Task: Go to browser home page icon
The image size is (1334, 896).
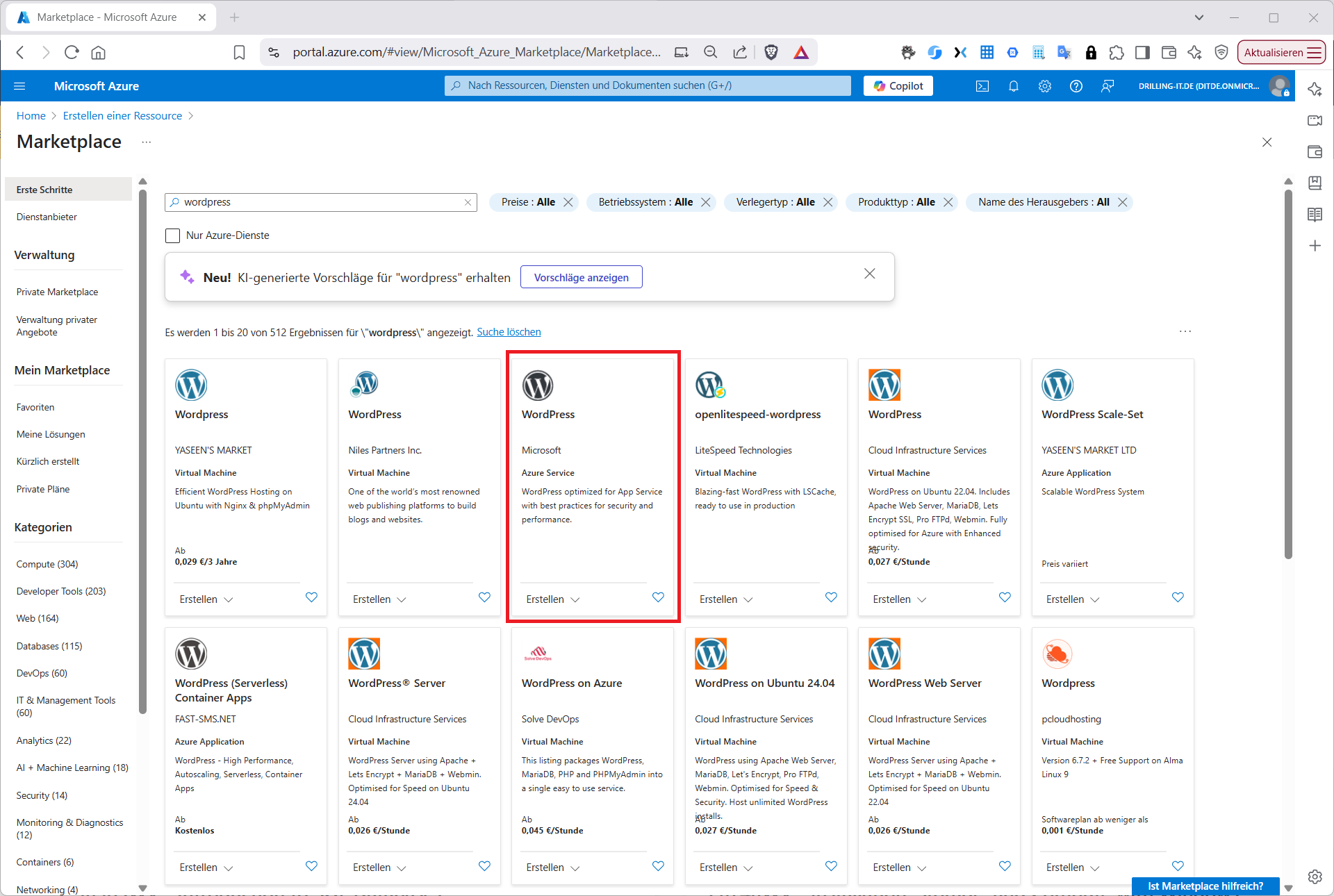Action: pos(99,52)
